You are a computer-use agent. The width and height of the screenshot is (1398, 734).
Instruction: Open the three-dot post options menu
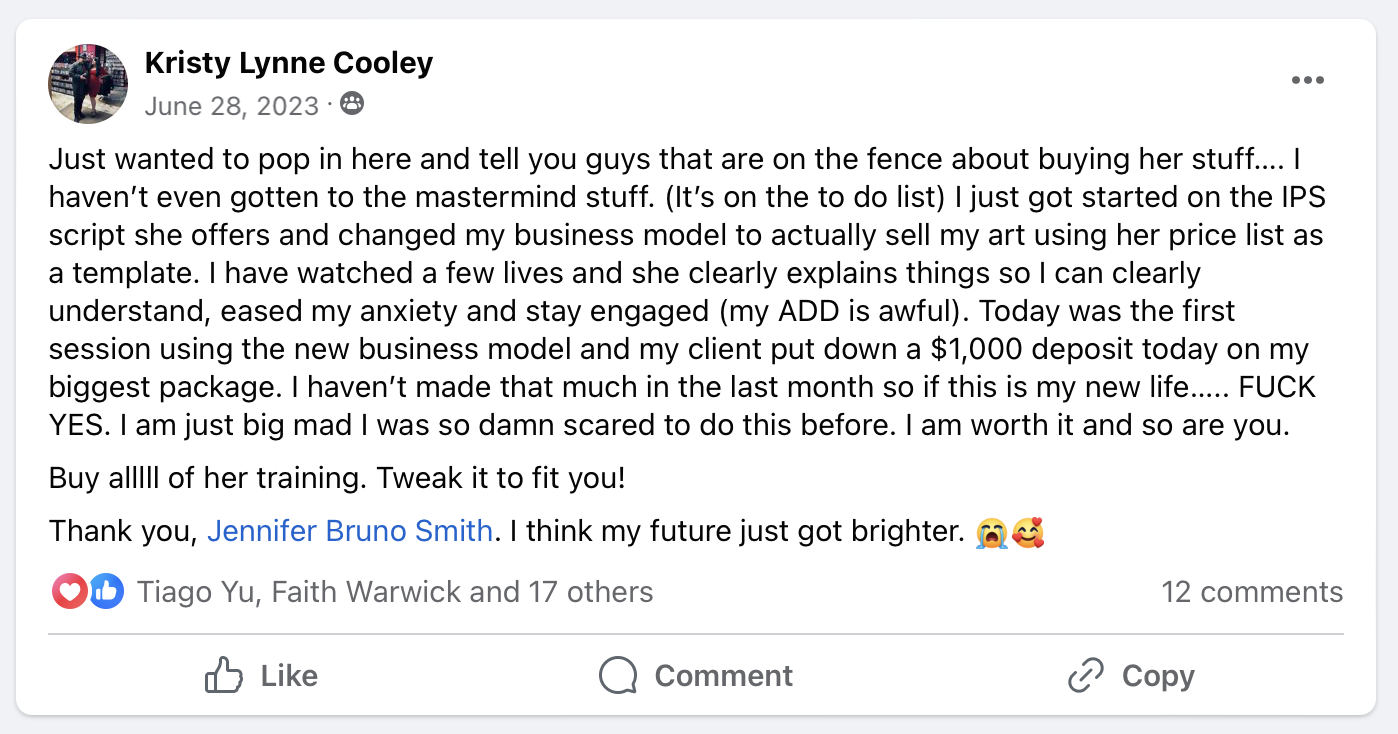click(x=1307, y=81)
